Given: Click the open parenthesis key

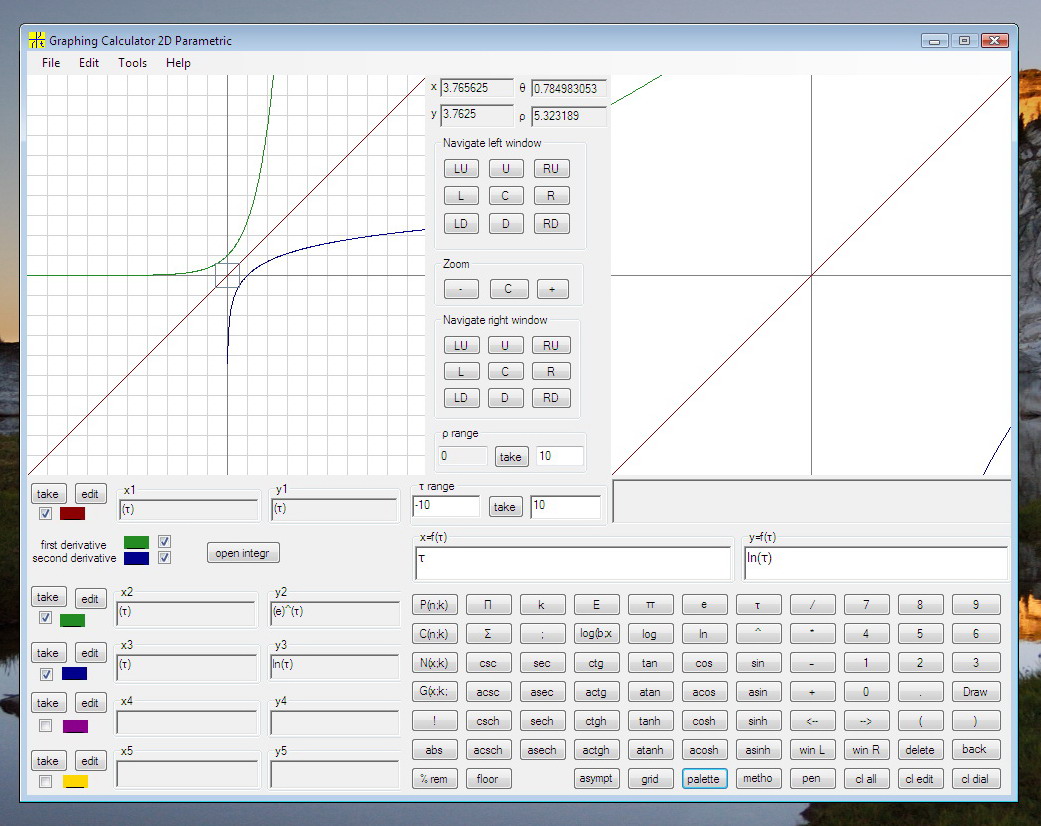Looking at the screenshot, I should (x=920, y=721).
